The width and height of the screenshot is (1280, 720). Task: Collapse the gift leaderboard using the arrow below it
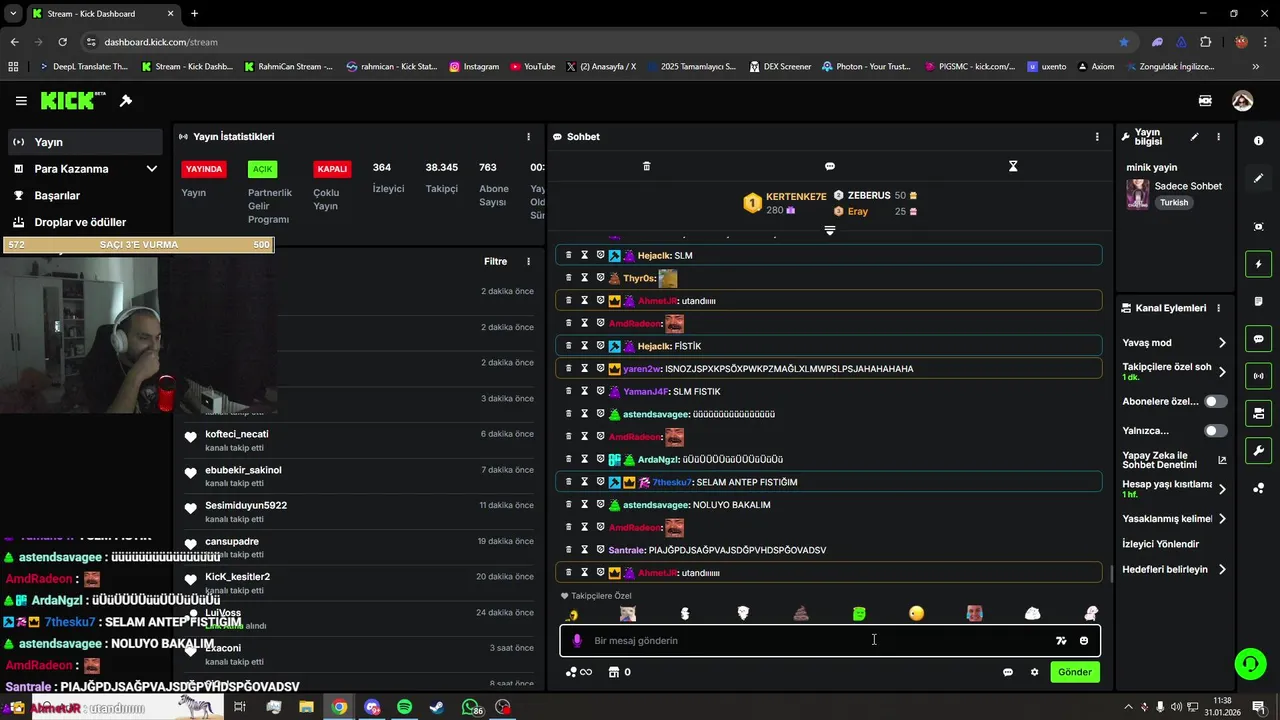[x=829, y=230]
